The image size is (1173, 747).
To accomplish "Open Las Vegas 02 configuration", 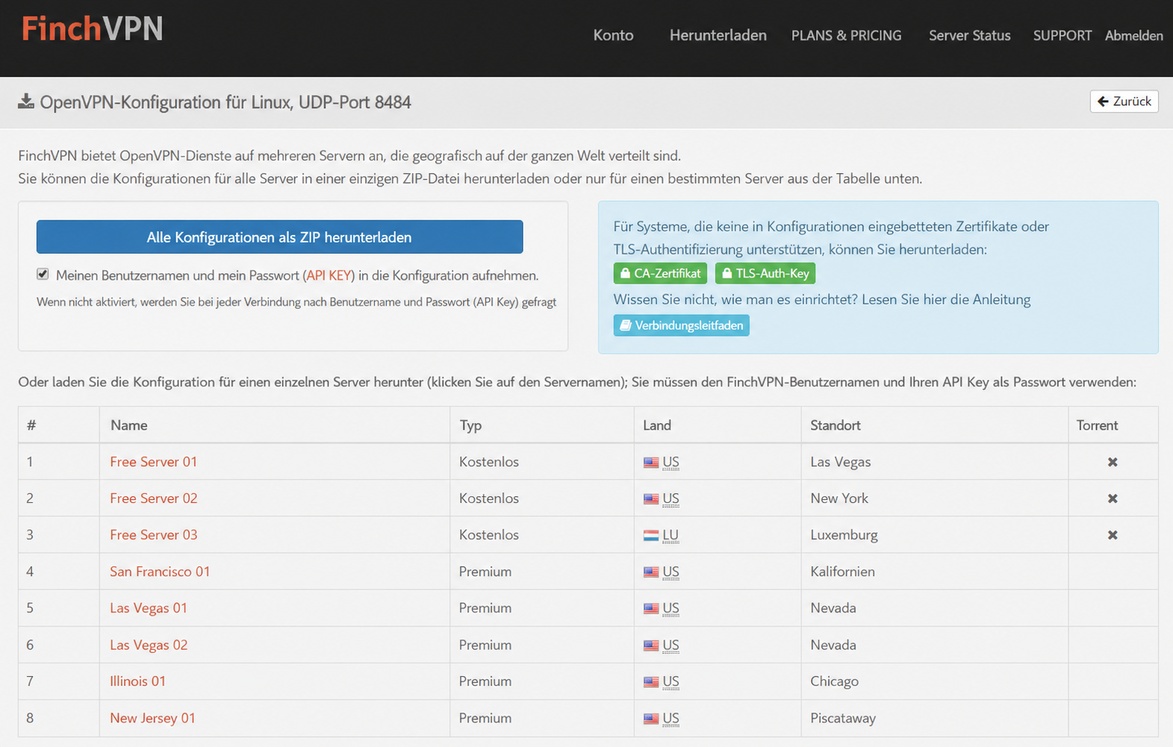I will 149,645.
